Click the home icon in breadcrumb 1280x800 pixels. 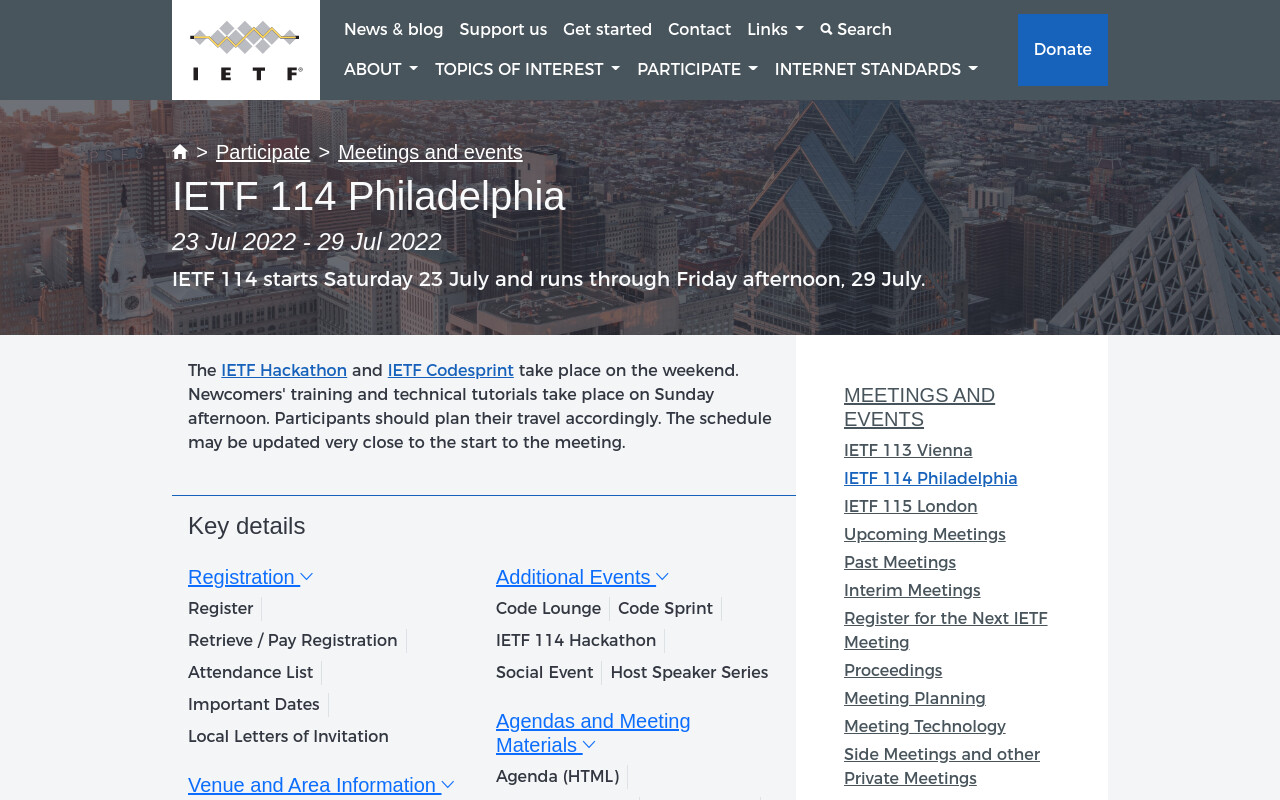(180, 152)
